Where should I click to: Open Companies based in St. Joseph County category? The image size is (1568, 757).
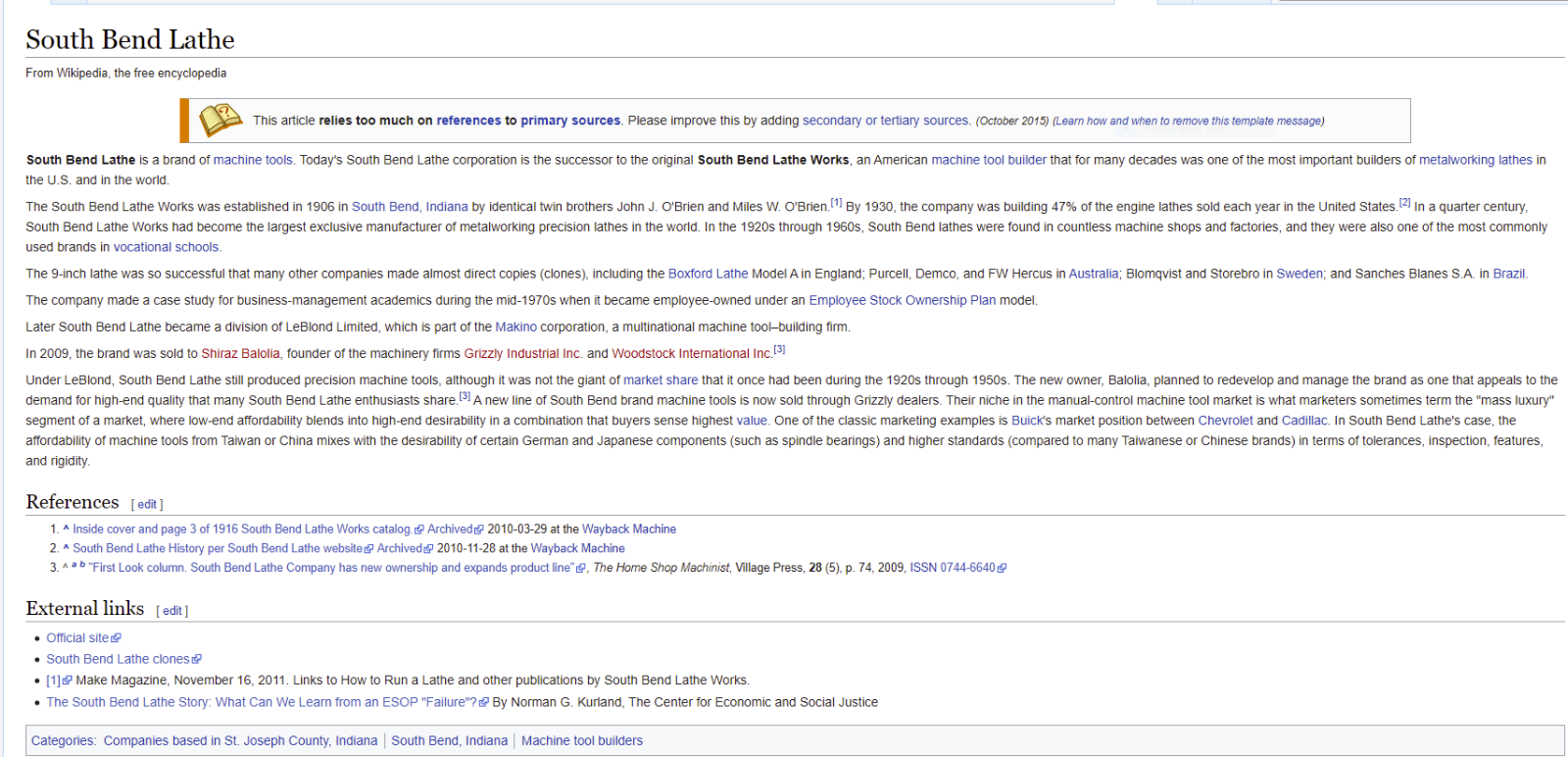[x=240, y=741]
